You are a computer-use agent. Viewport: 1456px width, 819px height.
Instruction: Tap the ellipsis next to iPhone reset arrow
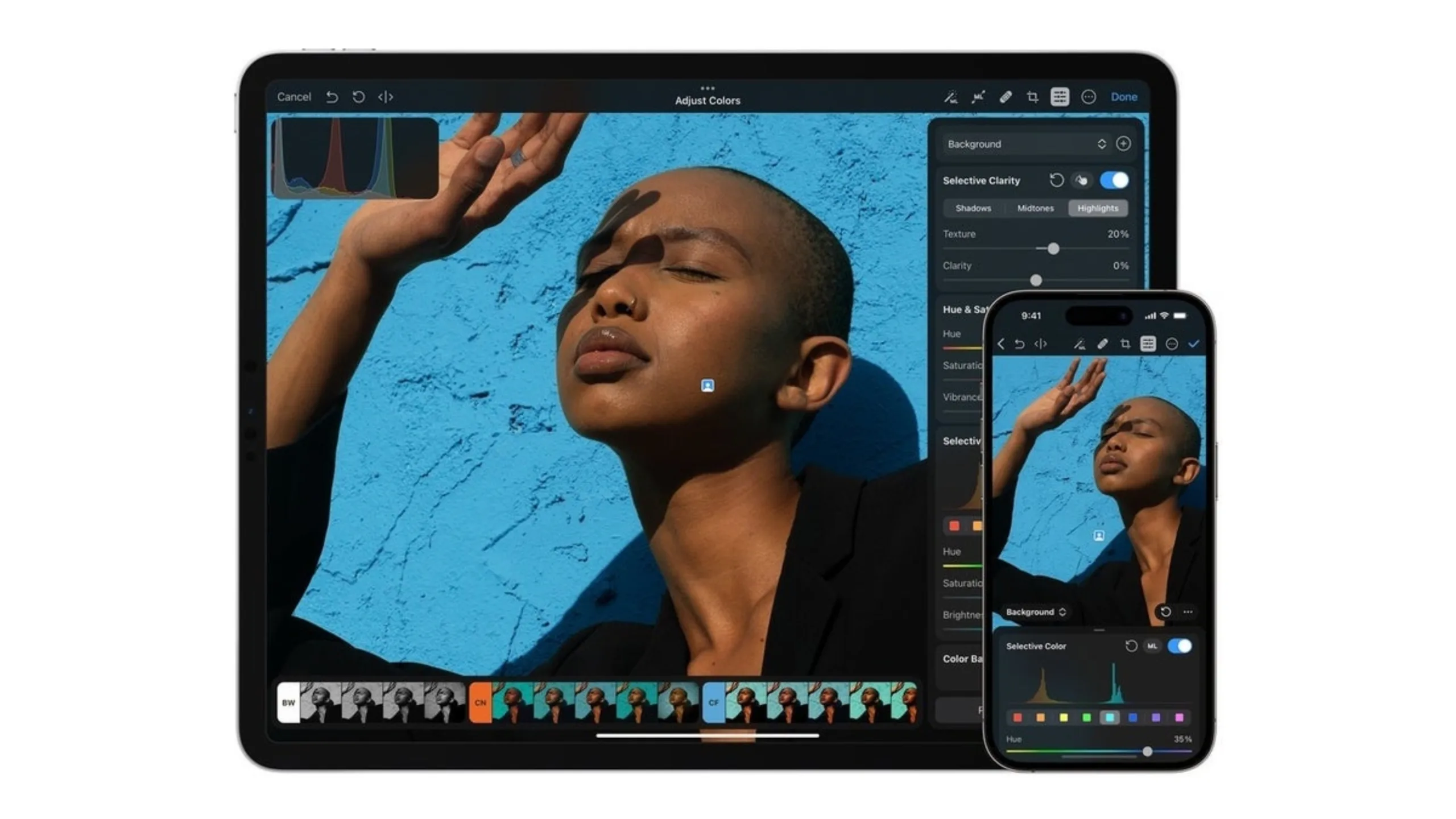[1188, 612]
